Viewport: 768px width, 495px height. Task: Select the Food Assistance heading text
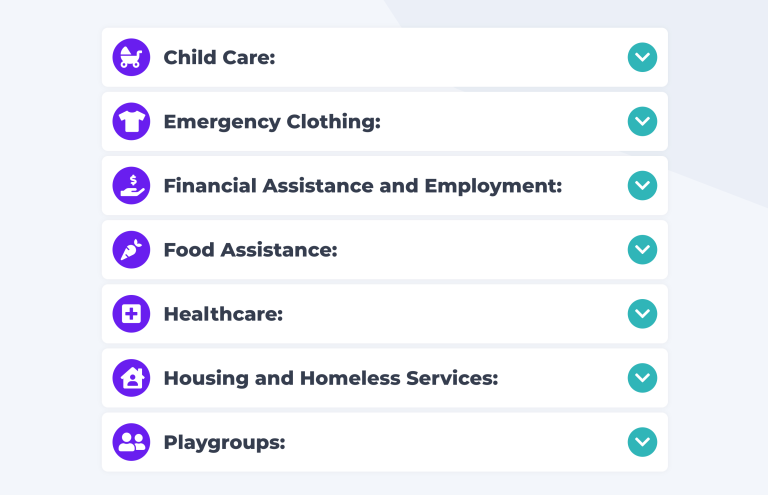(250, 250)
